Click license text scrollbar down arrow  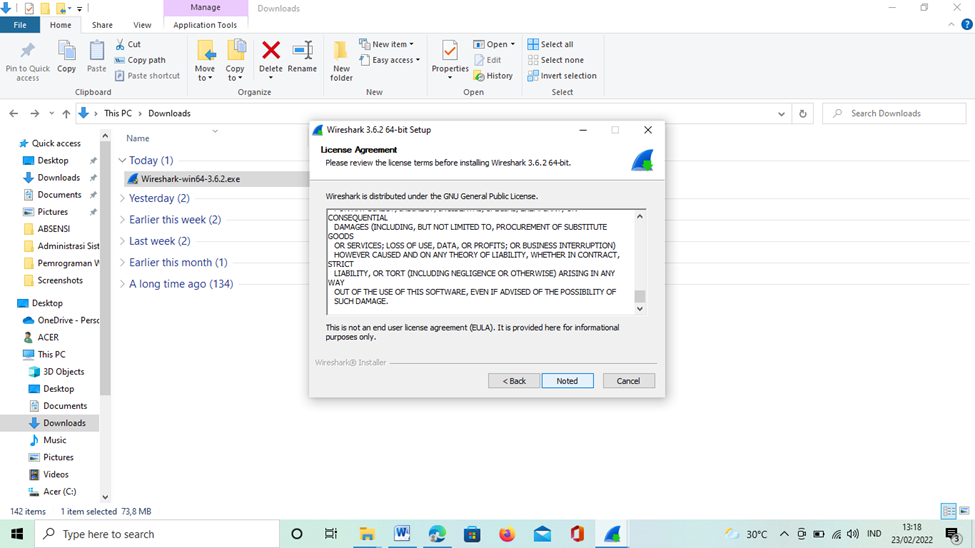click(639, 309)
